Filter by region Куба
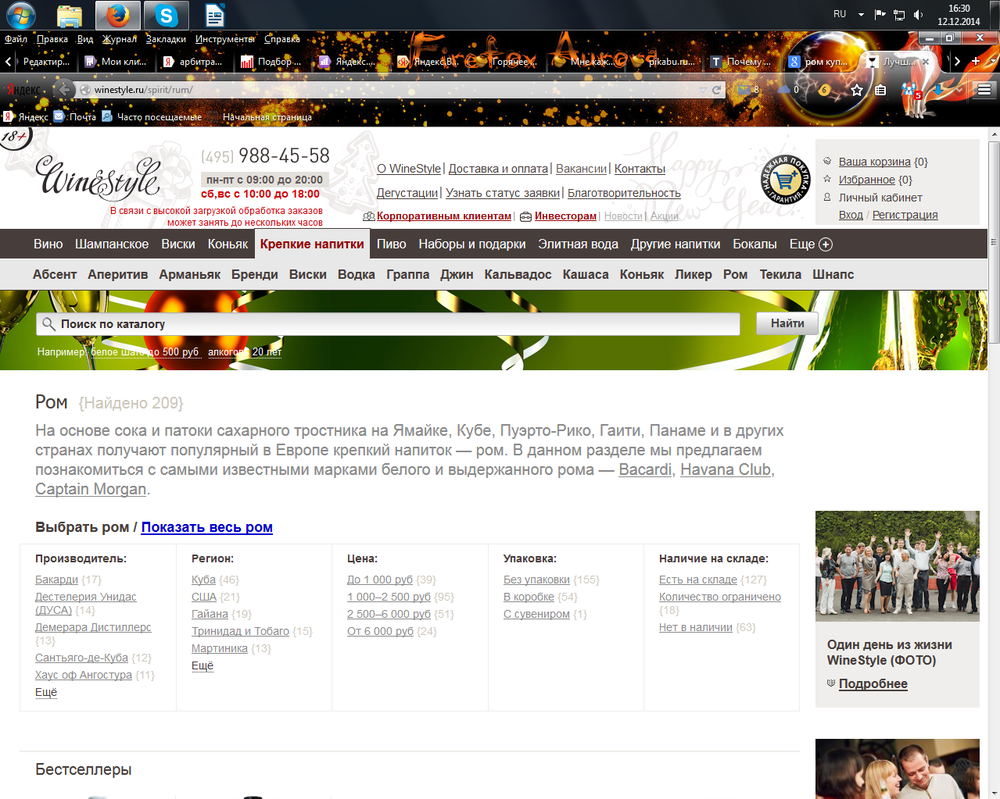 [203, 580]
